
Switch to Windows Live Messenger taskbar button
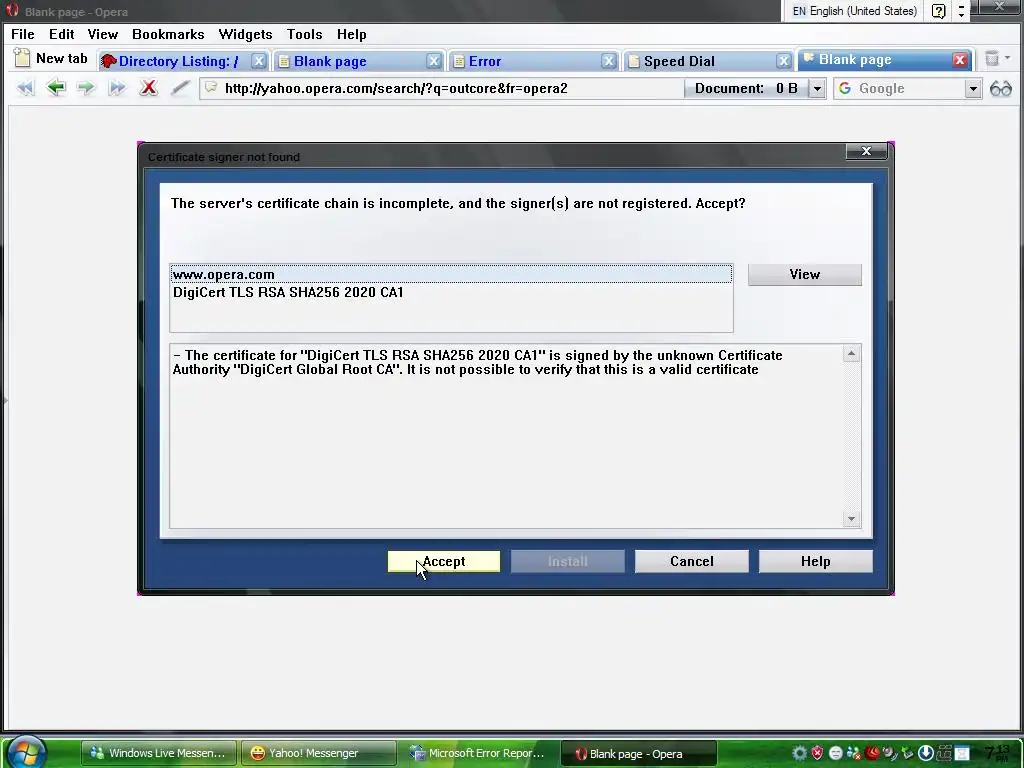point(159,753)
